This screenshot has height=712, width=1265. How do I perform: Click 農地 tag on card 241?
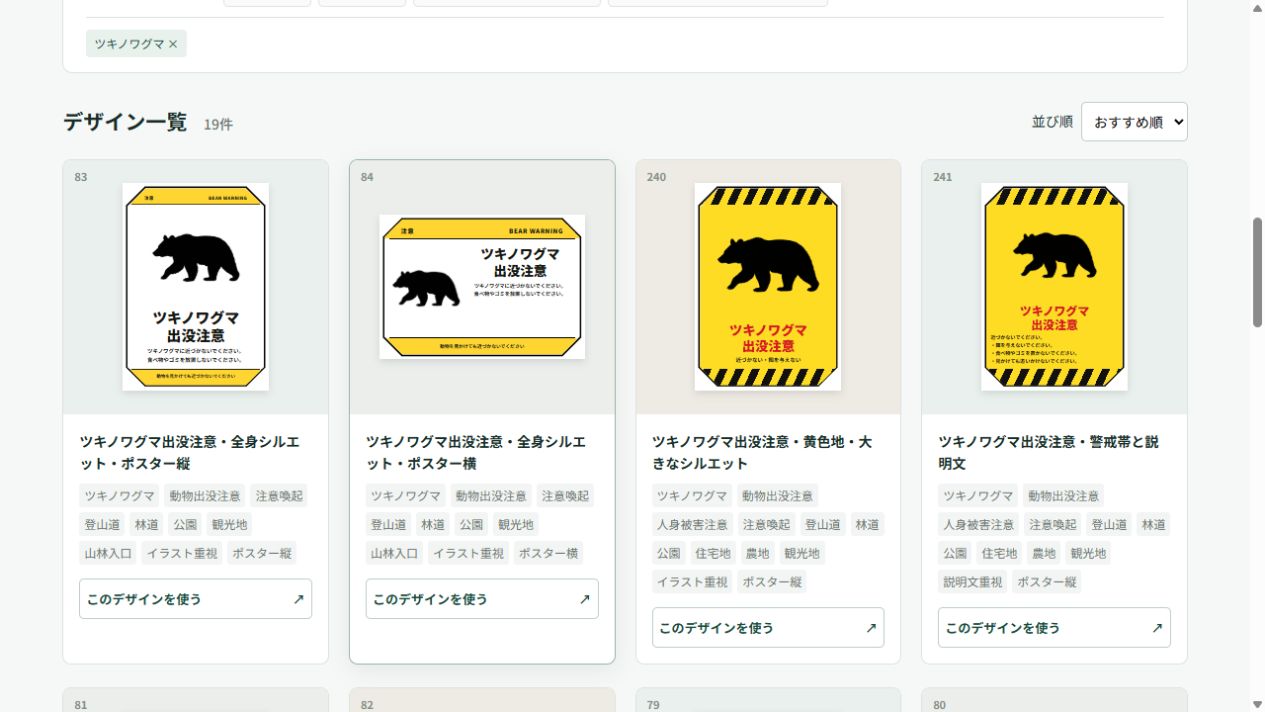(1043, 553)
